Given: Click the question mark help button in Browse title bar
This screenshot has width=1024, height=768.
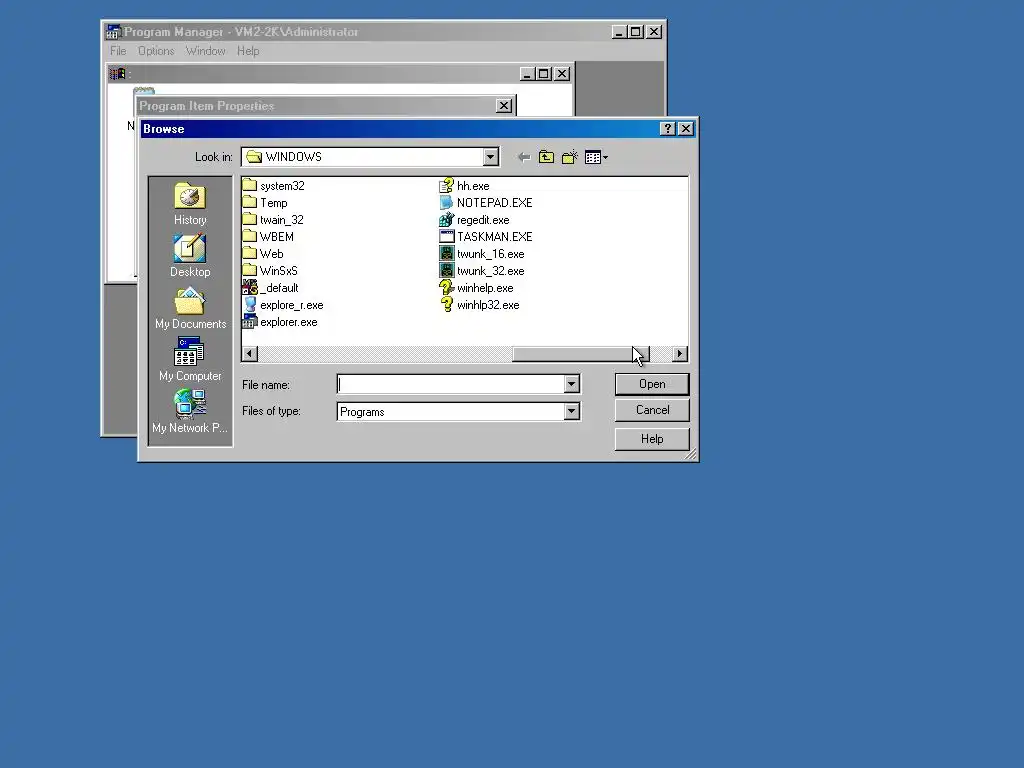Looking at the screenshot, I should tap(667, 129).
